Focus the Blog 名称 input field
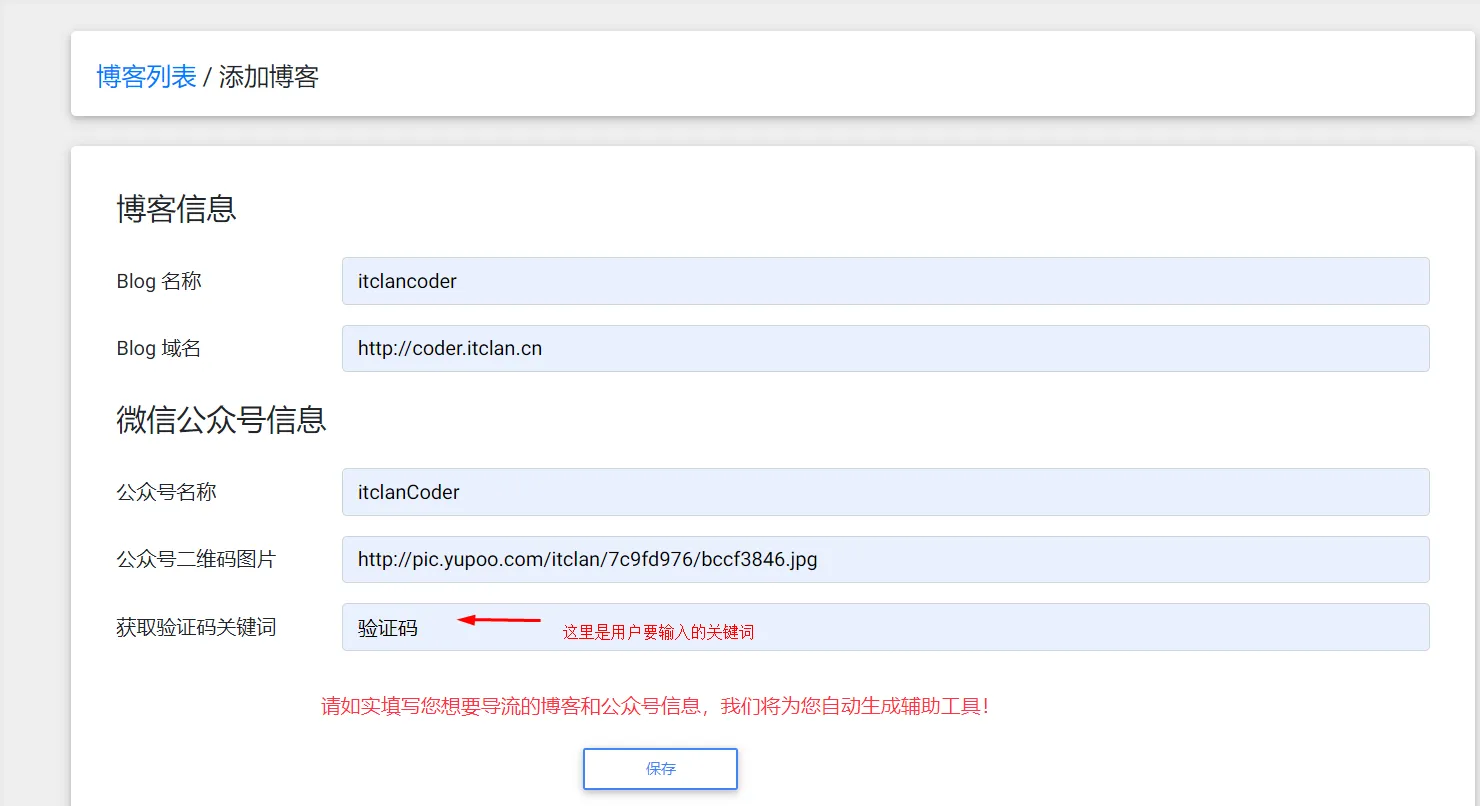The height and width of the screenshot is (806, 1480). [x=885, y=281]
